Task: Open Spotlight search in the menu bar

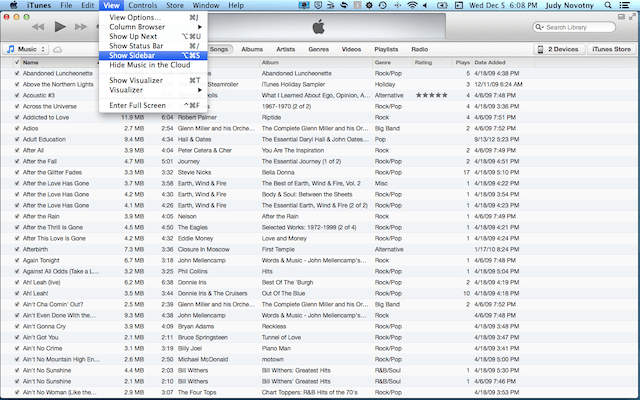Action: pyautogui.click(x=608, y=5)
